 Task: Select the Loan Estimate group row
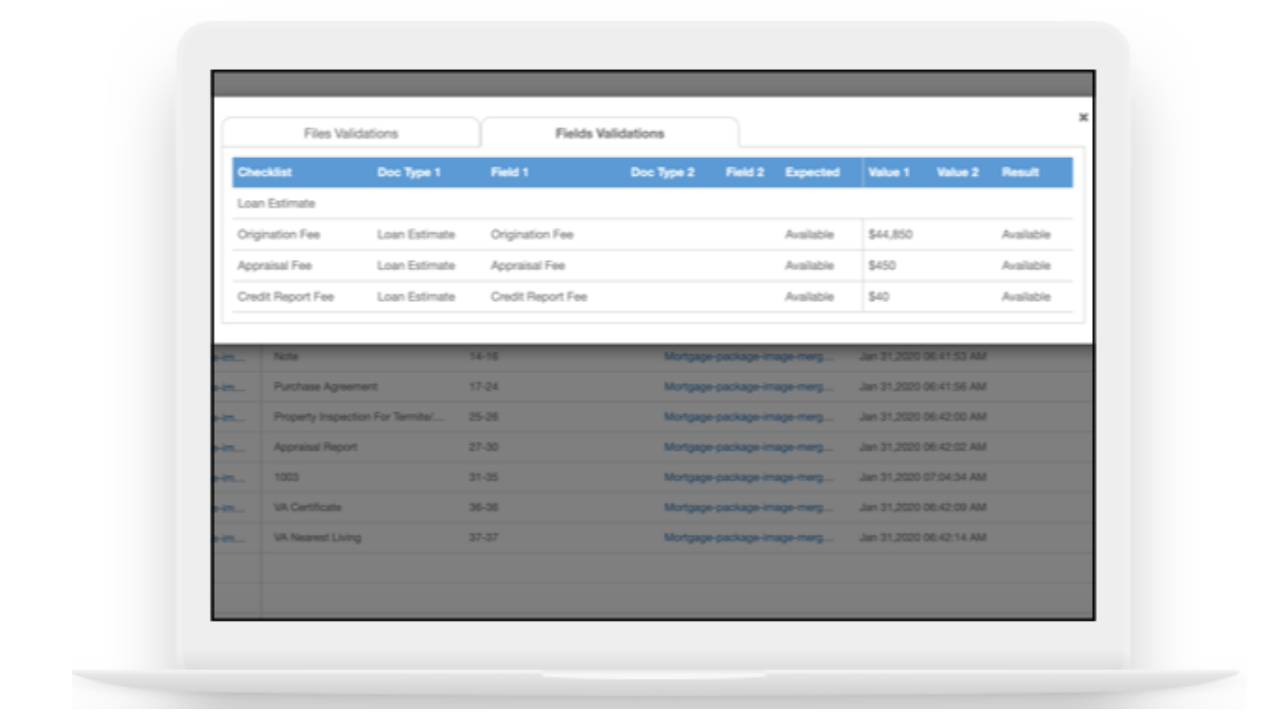(653, 203)
